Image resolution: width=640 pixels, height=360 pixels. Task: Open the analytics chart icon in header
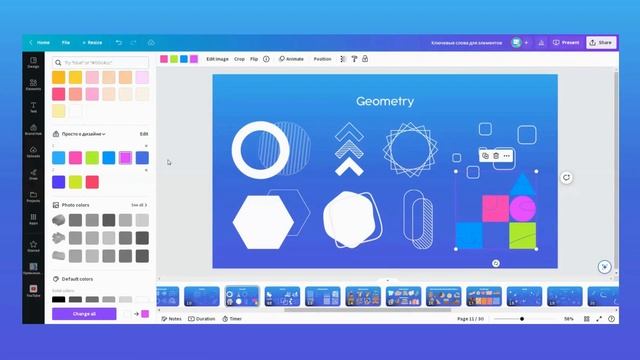[541, 42]
